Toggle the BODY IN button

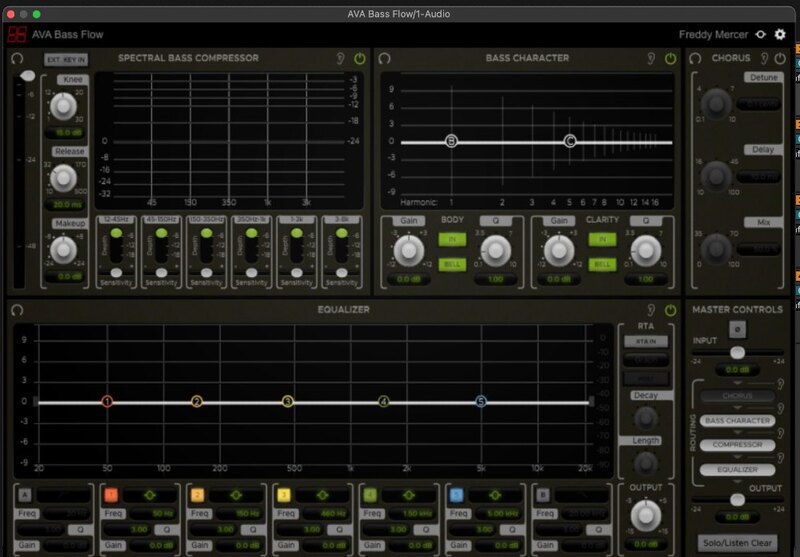coord(452,240)
